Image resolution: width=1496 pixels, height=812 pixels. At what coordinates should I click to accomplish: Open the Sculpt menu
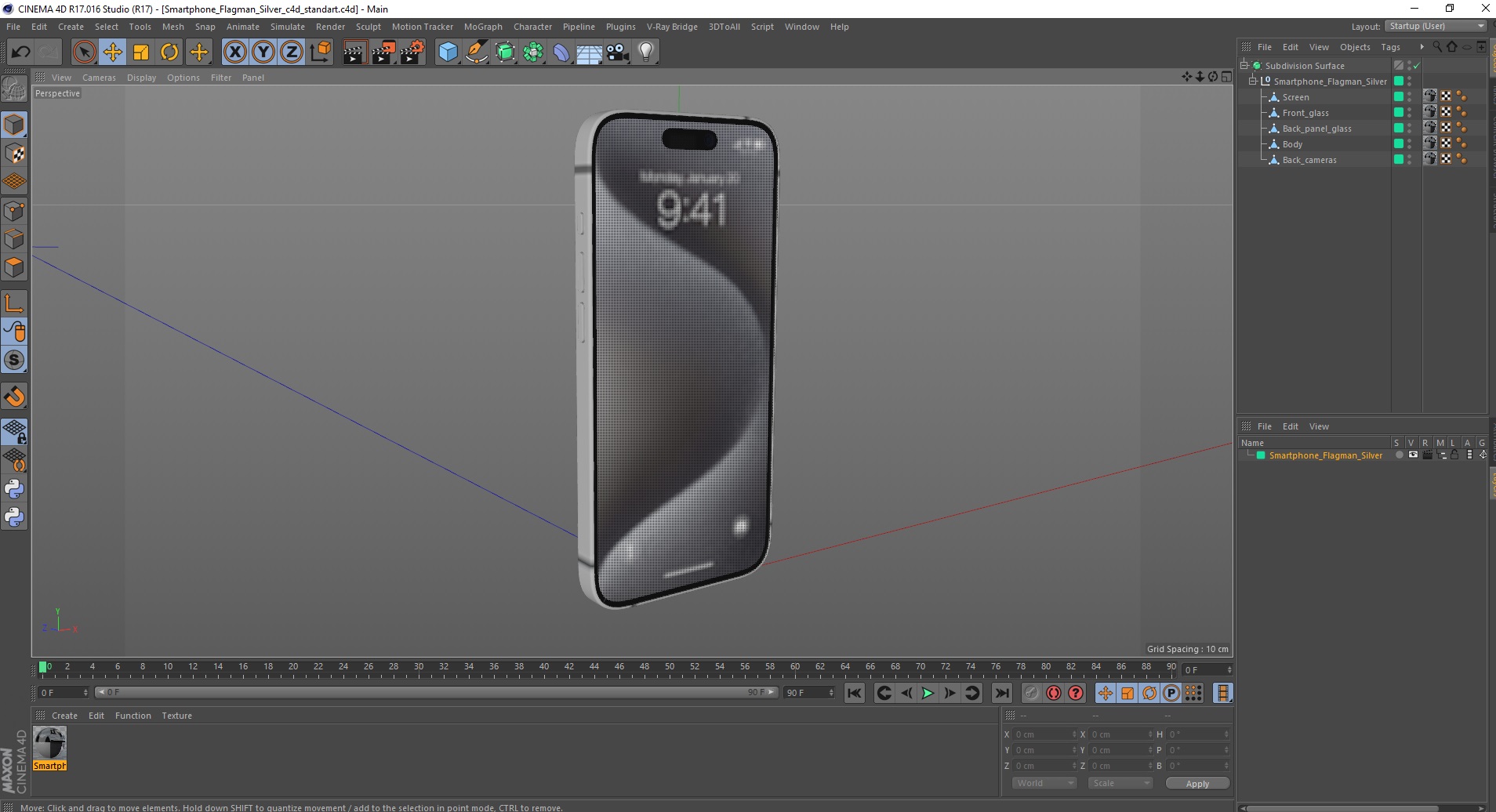point(369,27)
